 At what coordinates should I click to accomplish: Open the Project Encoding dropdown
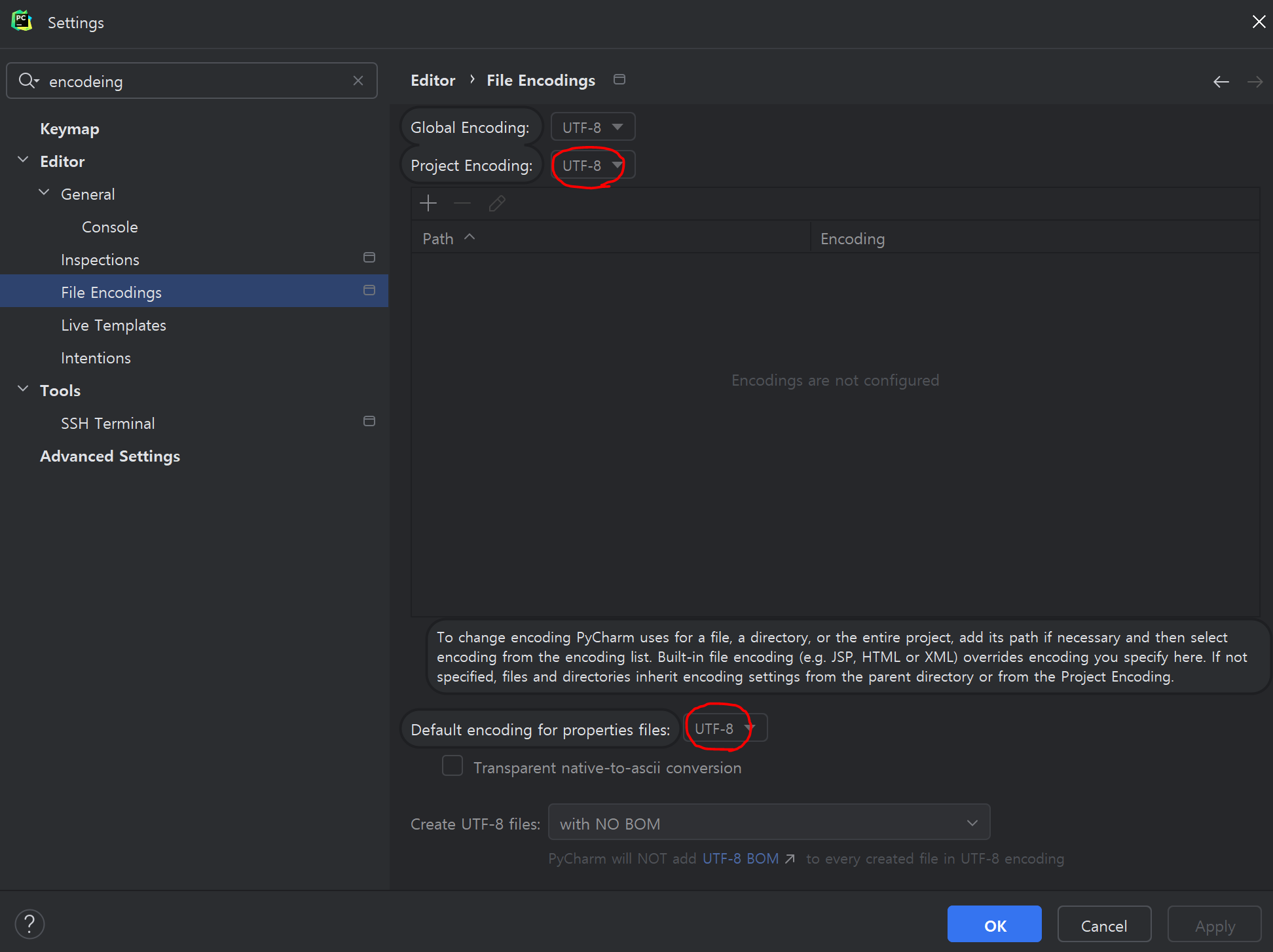[x=593, y=165]
